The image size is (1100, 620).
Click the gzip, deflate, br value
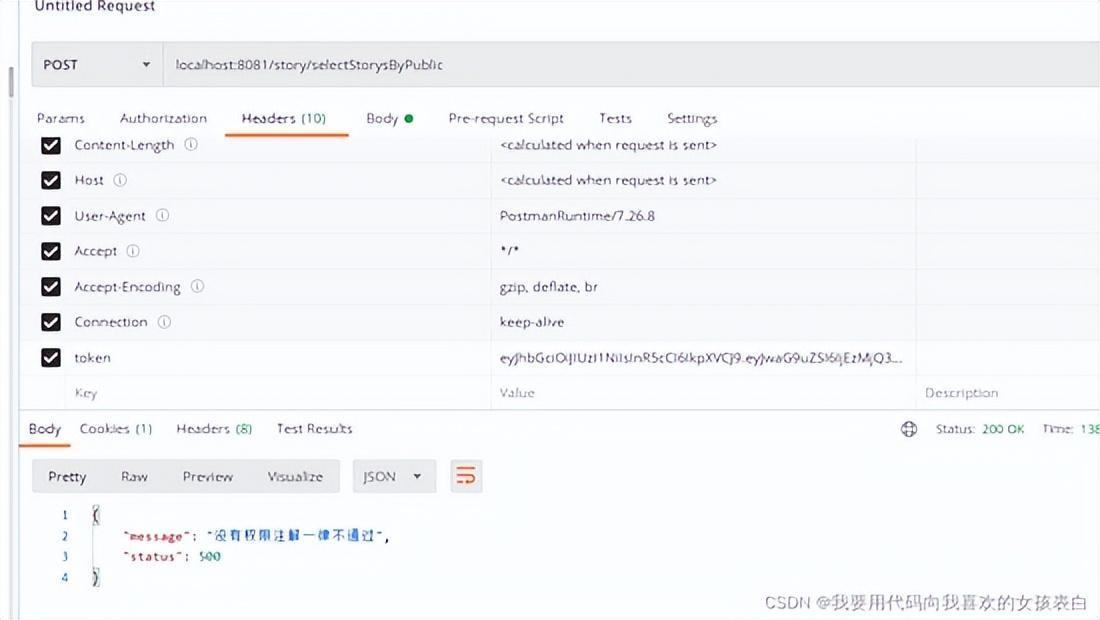coord(549,287)
